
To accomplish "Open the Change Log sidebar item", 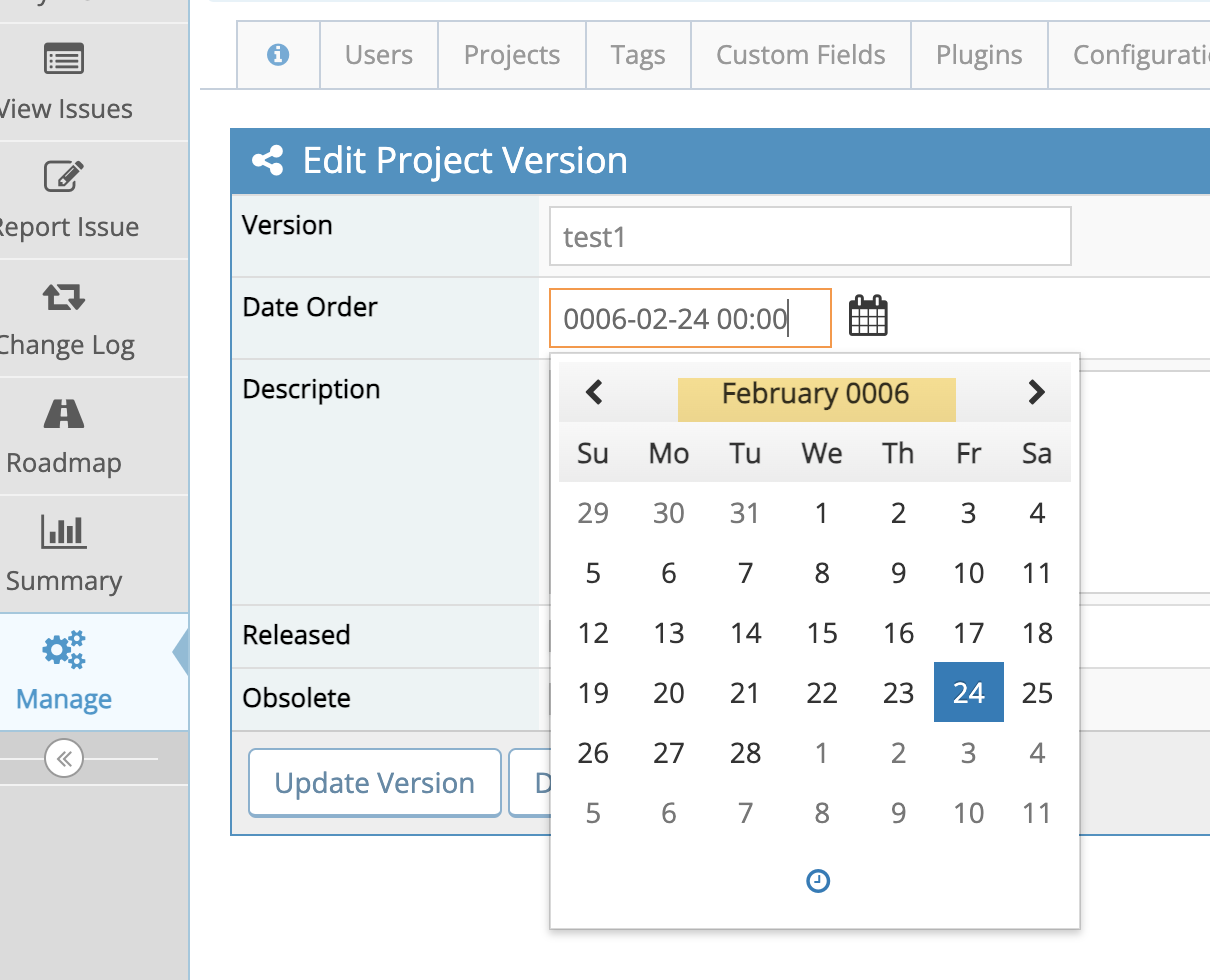I will [x=64, y=318].
